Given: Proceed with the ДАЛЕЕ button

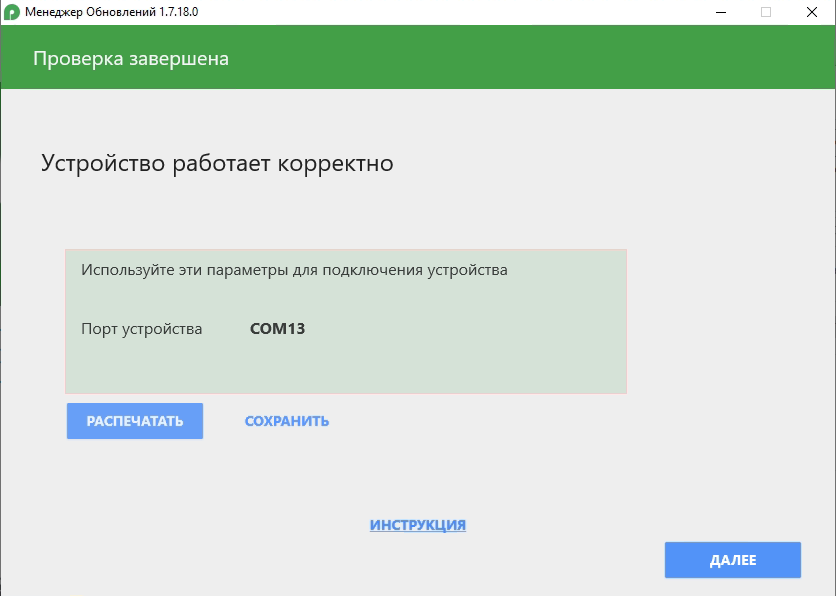Looking at the screenshot, I should pyautogui.click(x=732, y=560).
